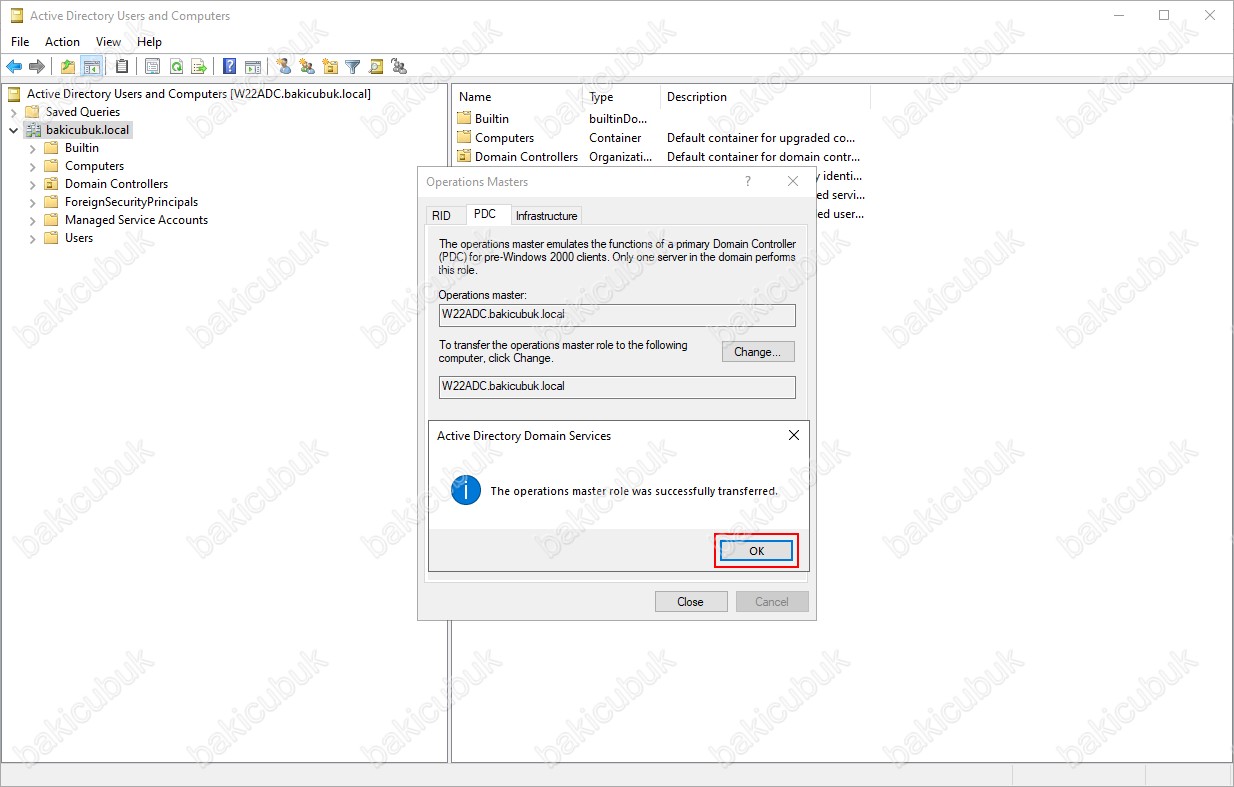Image resolution: width=1234 pixels, height=787 pixels.
Task: Expand the Saved Queries tree node
Action: (x=14, y=112)
